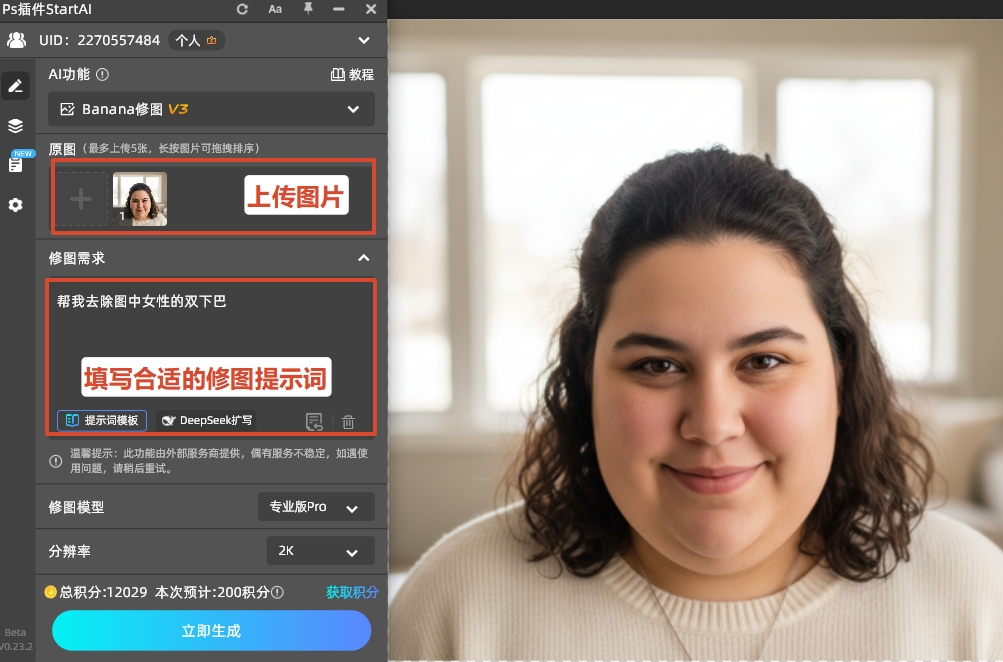Pin the StartAI plugin panel
The height and width of the screenshot is (662, 1003).
point(309,9)
